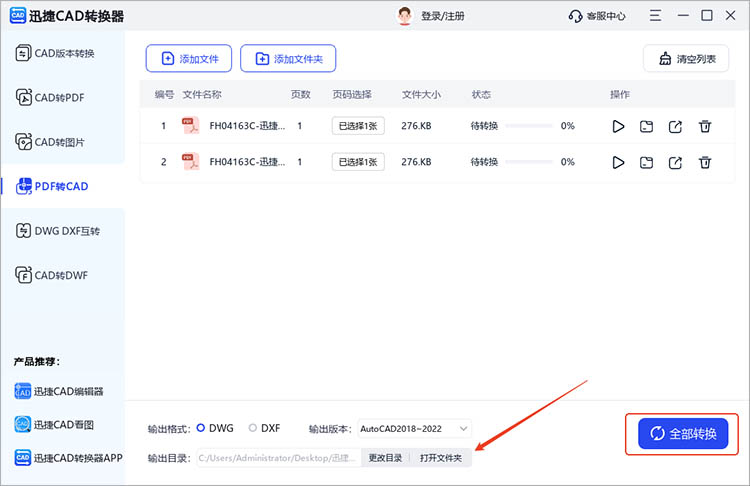
Task: Click progress bar of row 2
Action: point(529,162)
